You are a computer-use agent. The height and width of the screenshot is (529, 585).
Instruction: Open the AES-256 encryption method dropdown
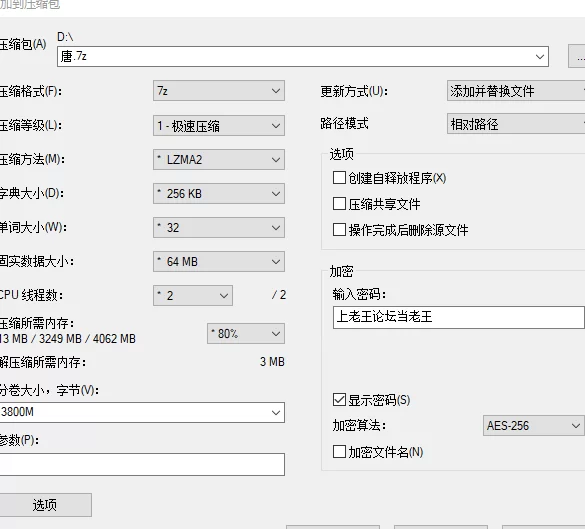click(x=534, y=425)
